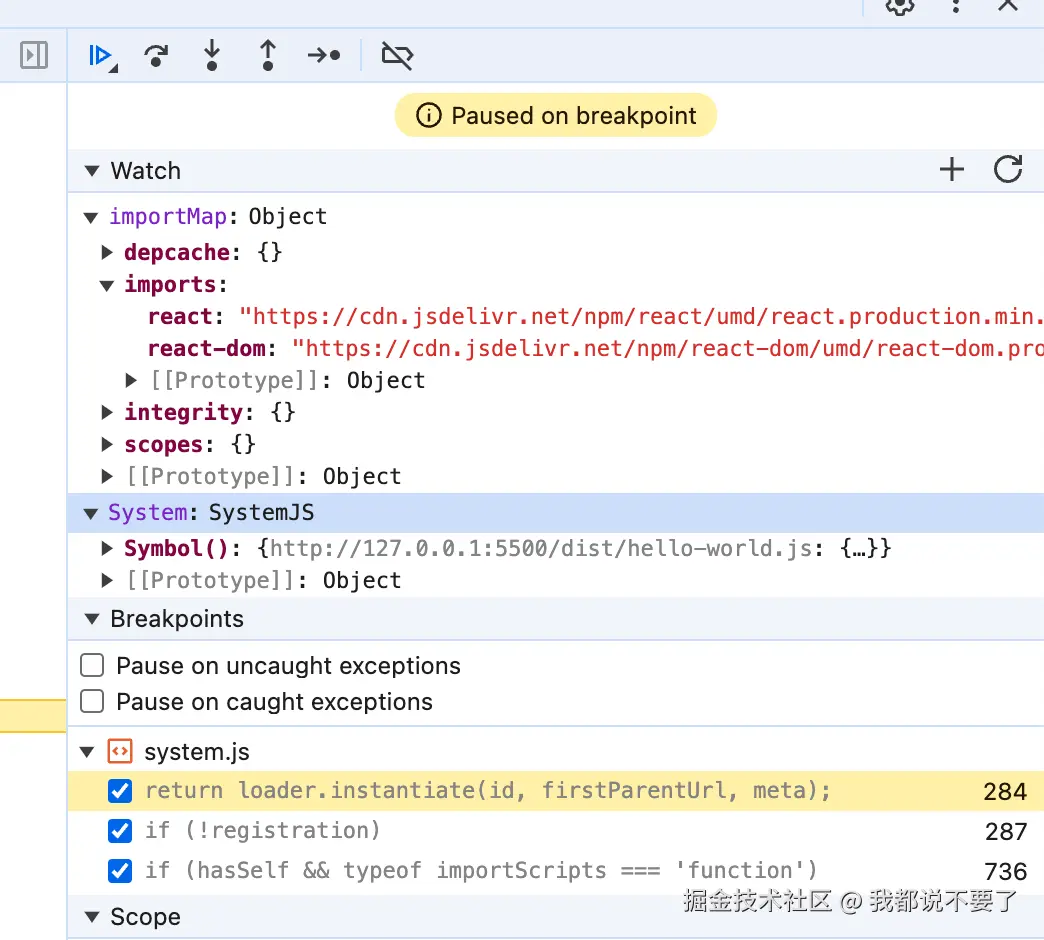
Task: Step into next function call
Action: (212, 55)
